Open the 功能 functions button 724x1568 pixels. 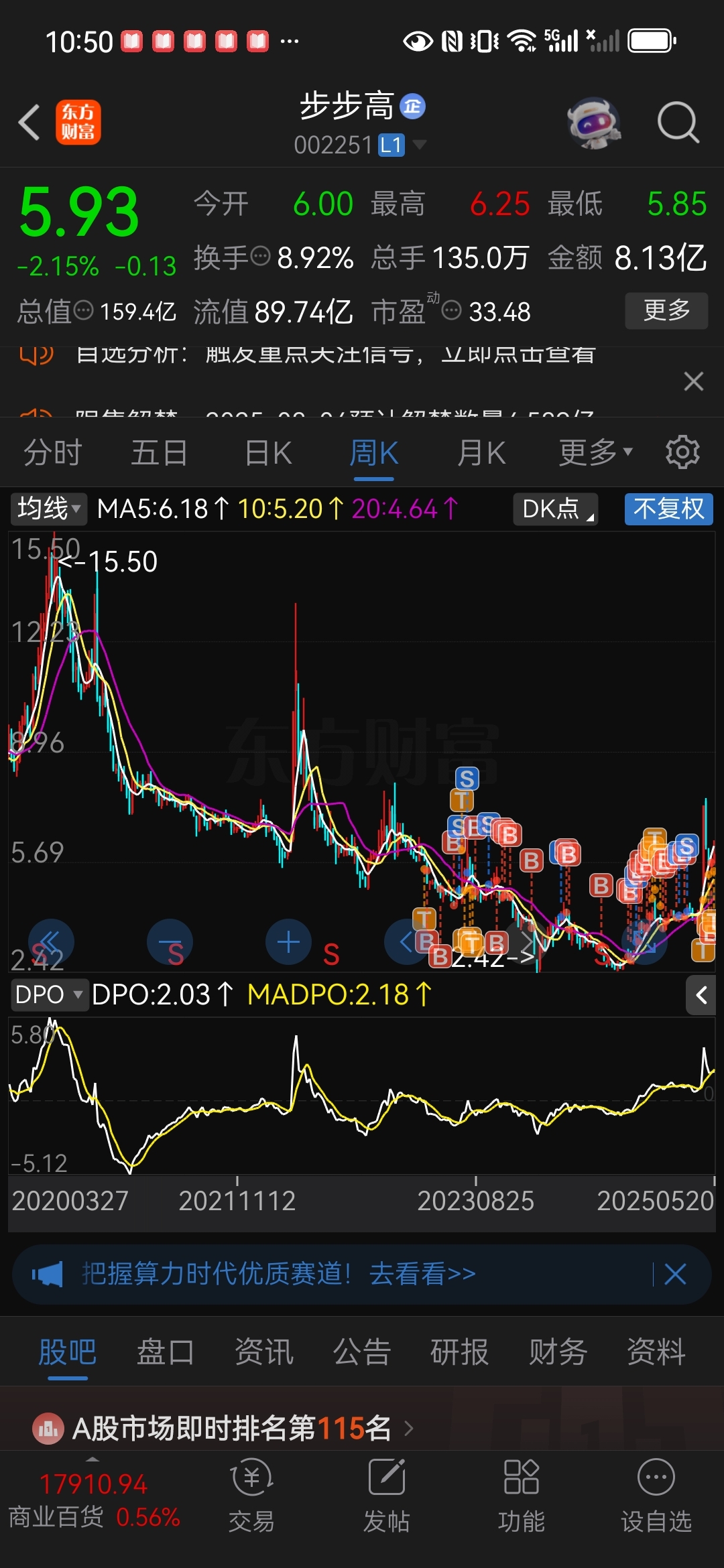(521, 1496)
